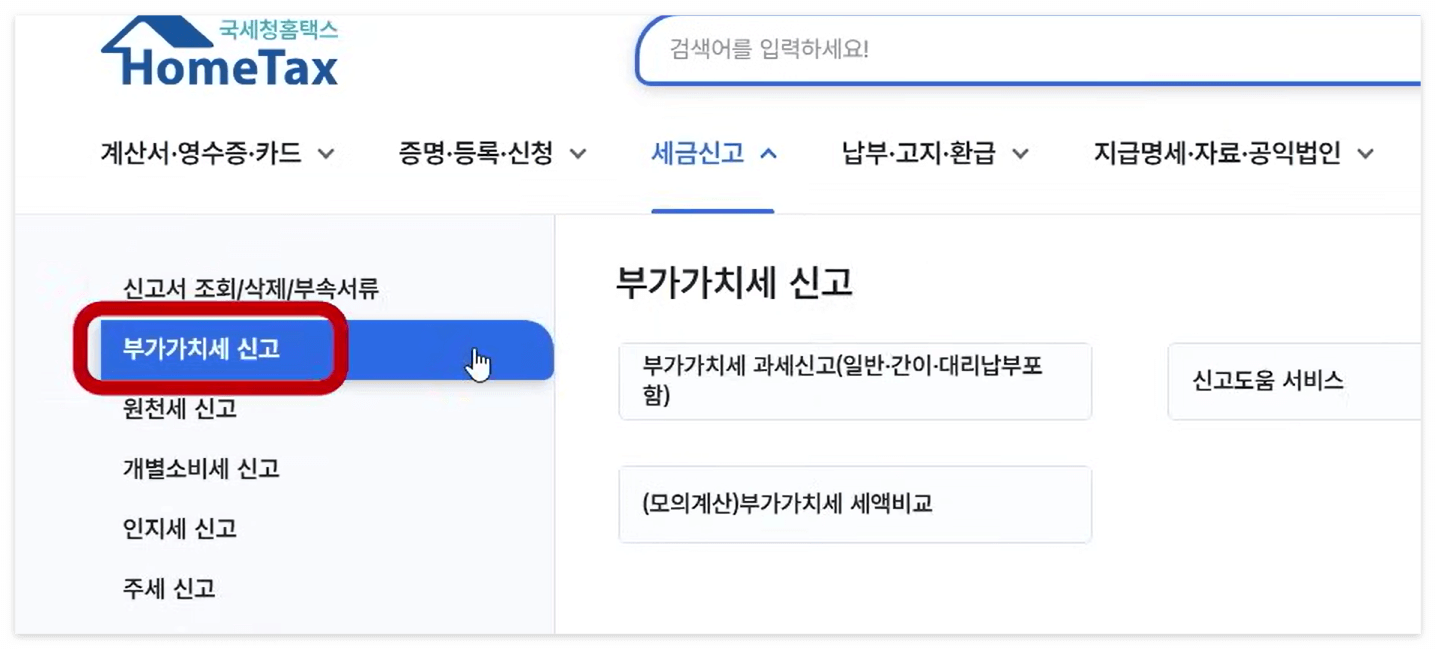Open 부가가치세 과세신고(일반·간이·대리납부포함)
Screen dimensions: 1436x649
tap(855, 381)
